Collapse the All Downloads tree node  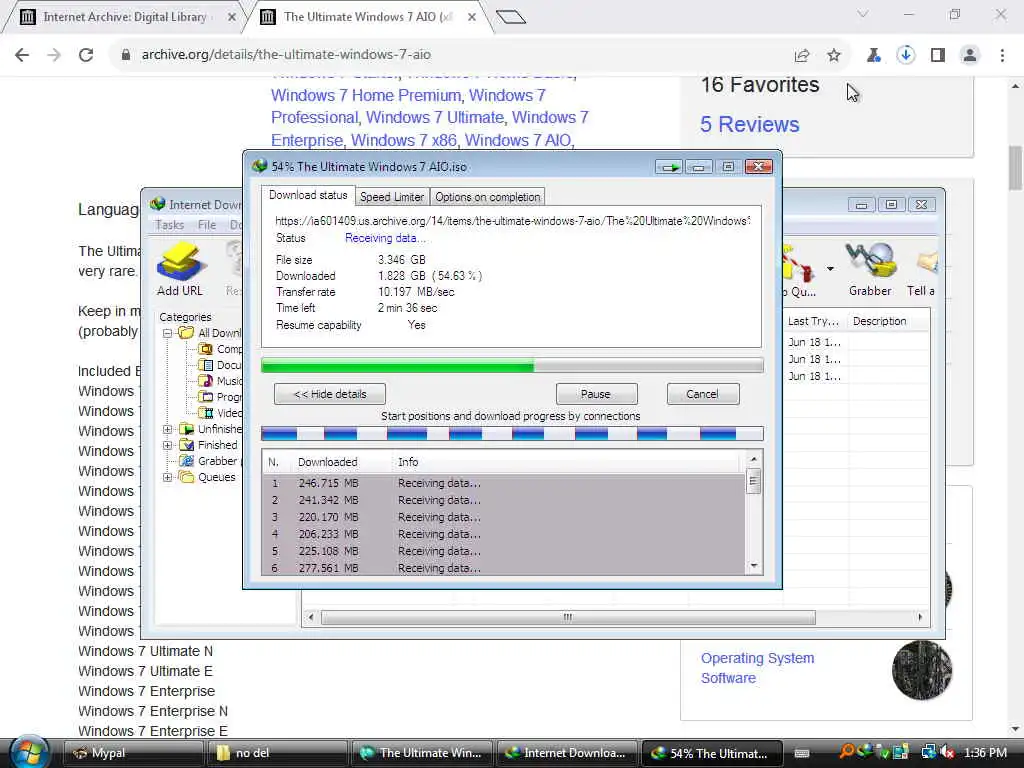[167, 333]
